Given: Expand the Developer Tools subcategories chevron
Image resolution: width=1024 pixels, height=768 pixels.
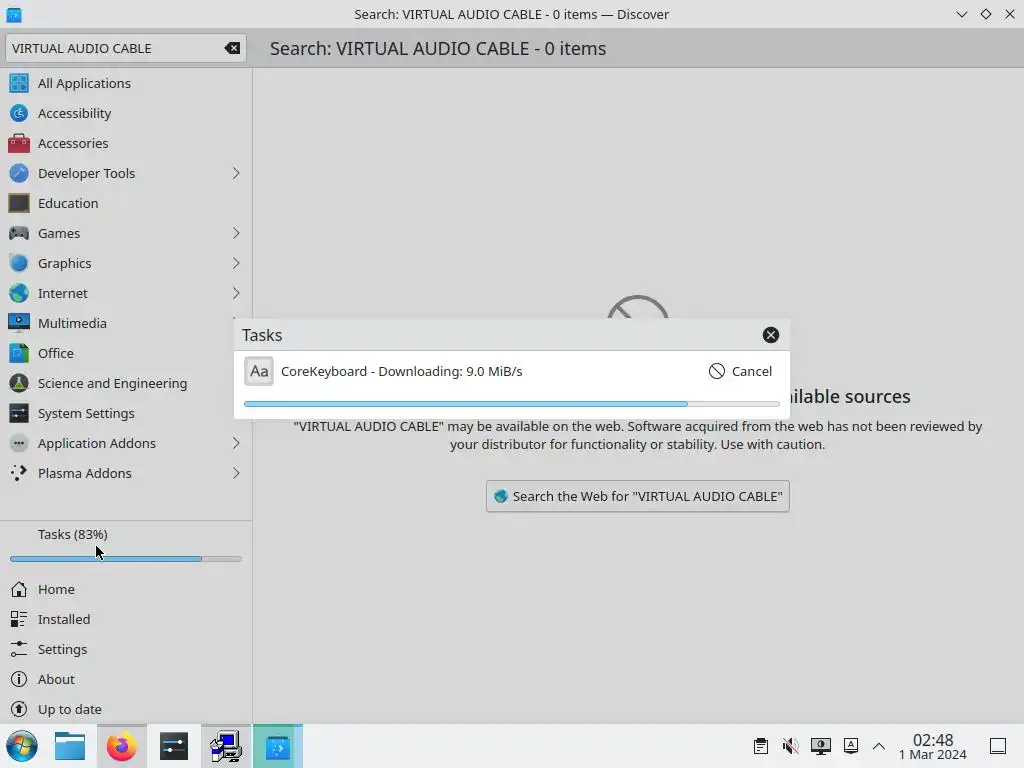Looking at the screenshot, I should [x=236, y=173].
